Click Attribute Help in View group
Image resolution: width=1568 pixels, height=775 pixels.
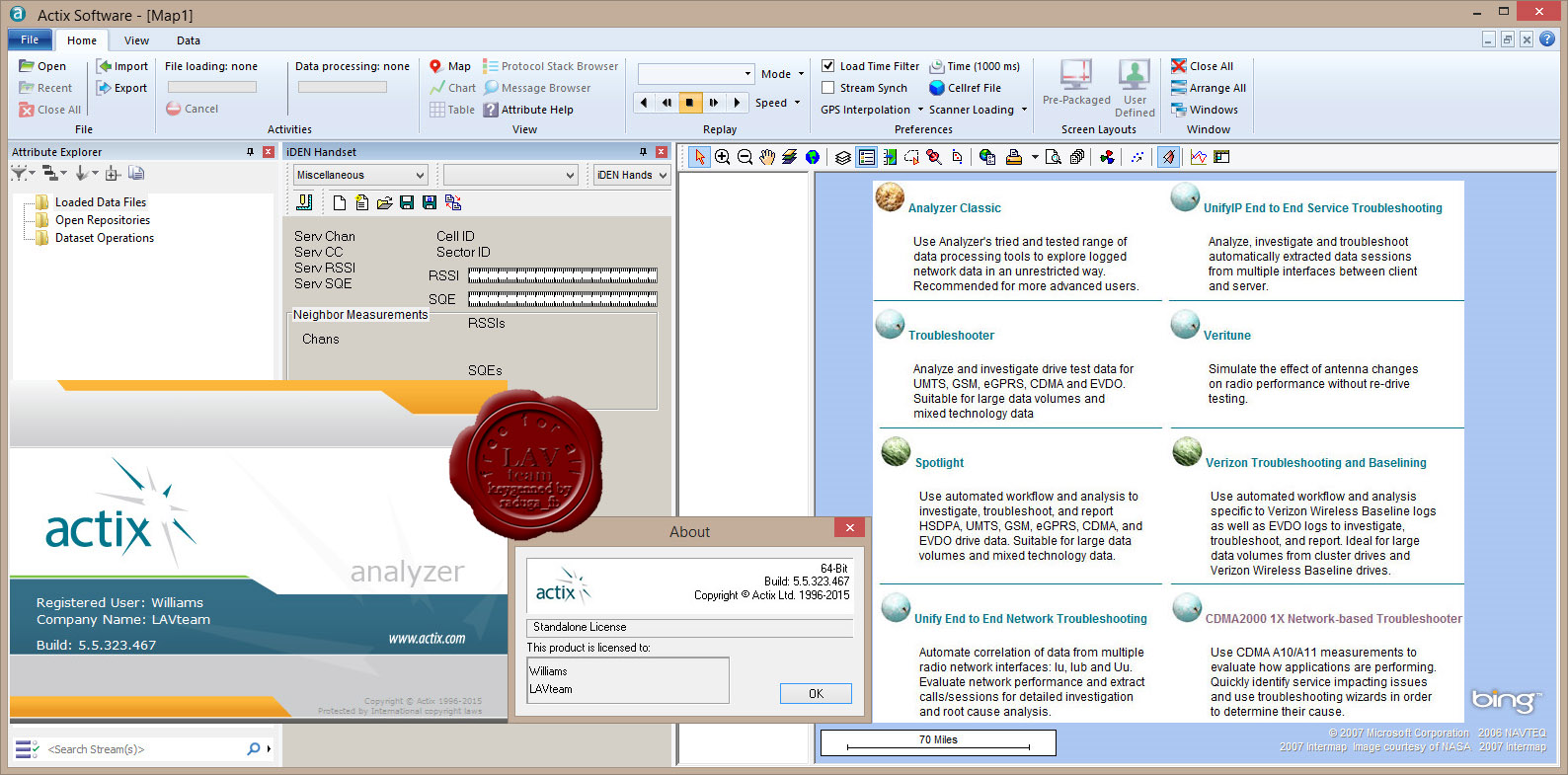[528, 110]
